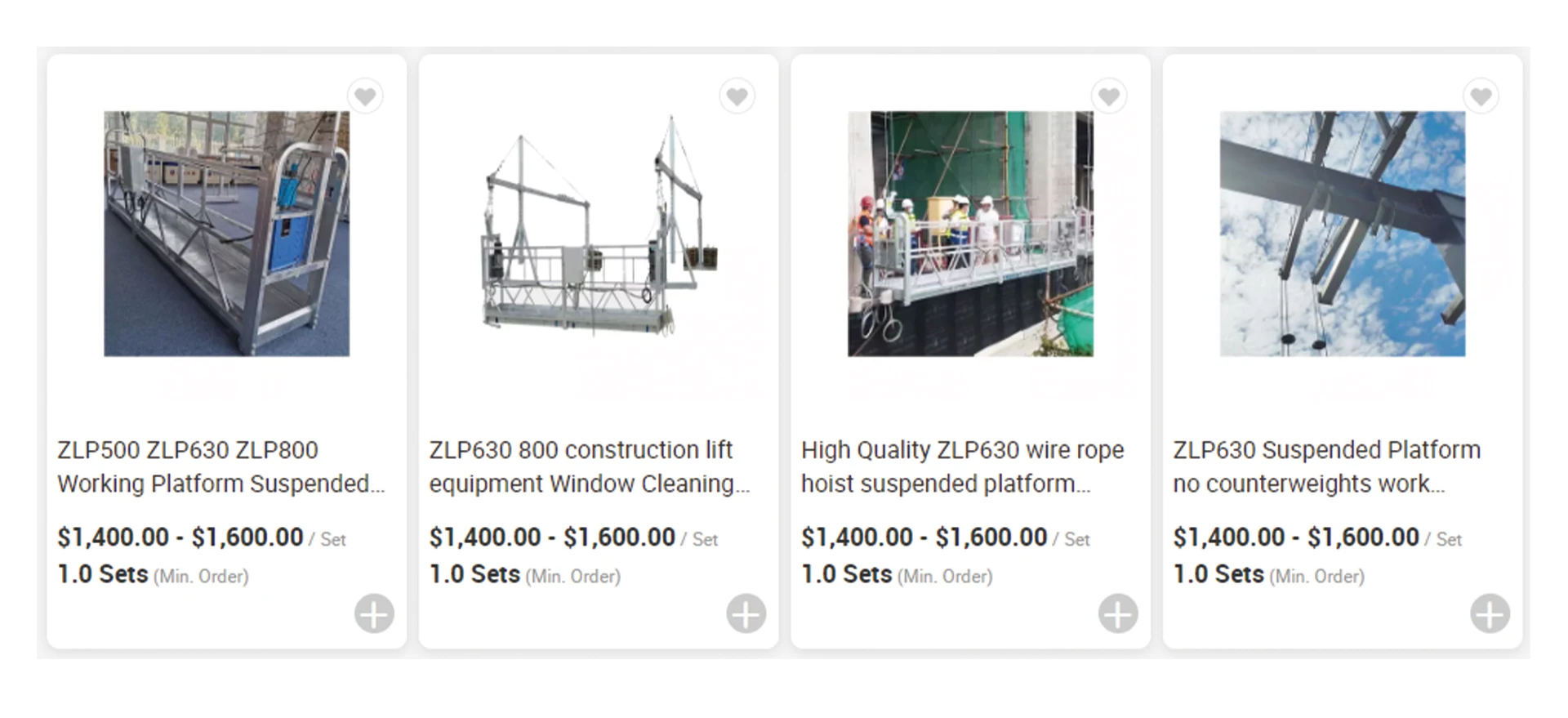
Task: Open ZLP630 Suspended Platform no counterweights title
Action: (x=1326, y=466)
